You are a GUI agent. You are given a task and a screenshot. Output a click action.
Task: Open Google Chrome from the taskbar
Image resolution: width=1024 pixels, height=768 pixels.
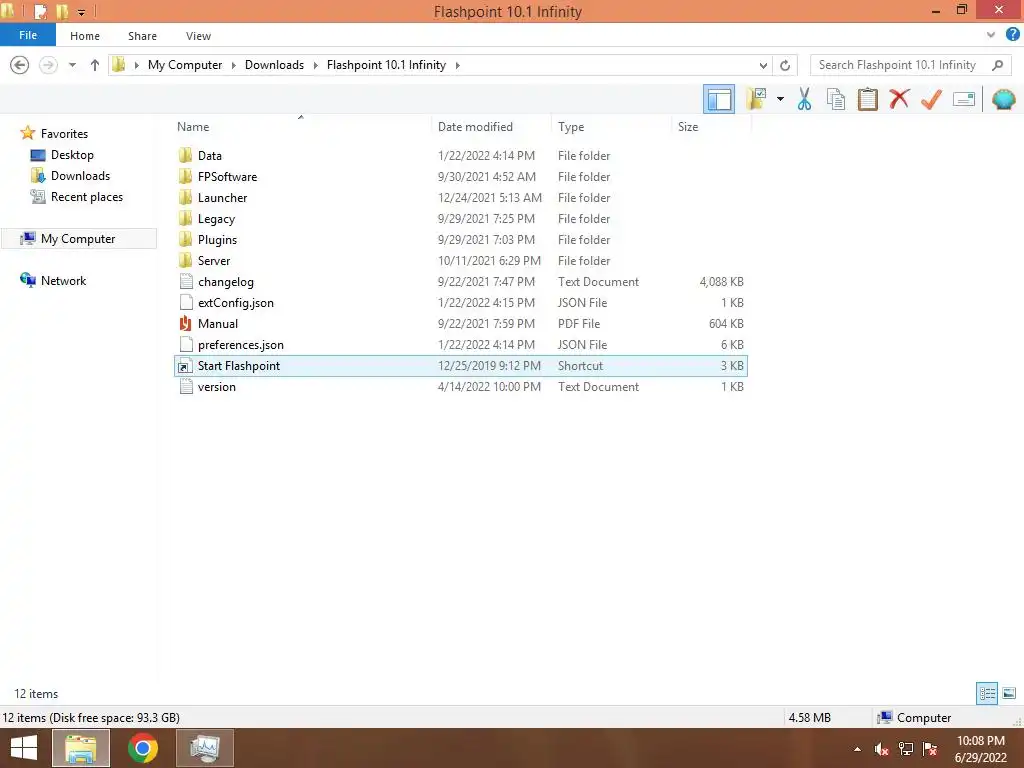tap(142, 748)
